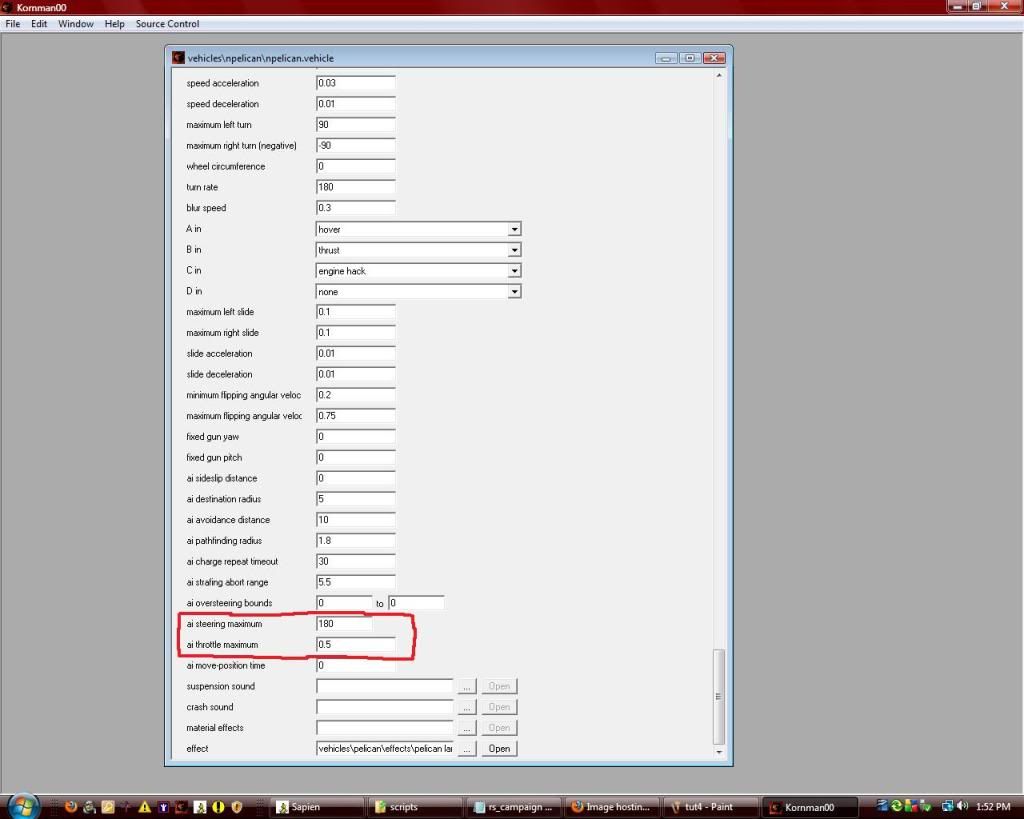
Task: Click the maximum left turn field
Action: 356,125
